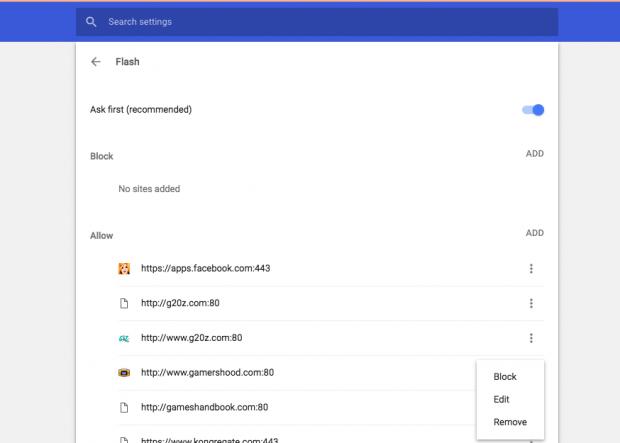Viewport: 620px width, 443px height.
Task: Click ADD in the Allow section
Action: click(534, 233)
